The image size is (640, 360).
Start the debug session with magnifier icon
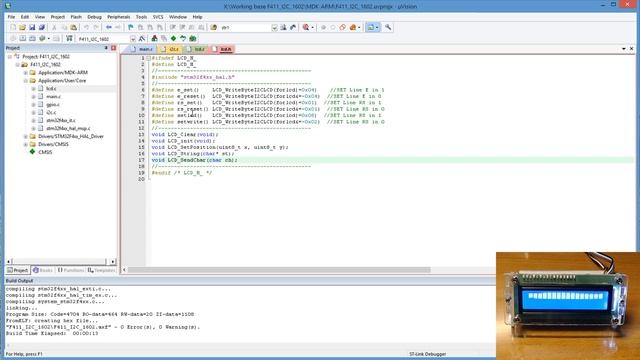(x=306, y=27)
